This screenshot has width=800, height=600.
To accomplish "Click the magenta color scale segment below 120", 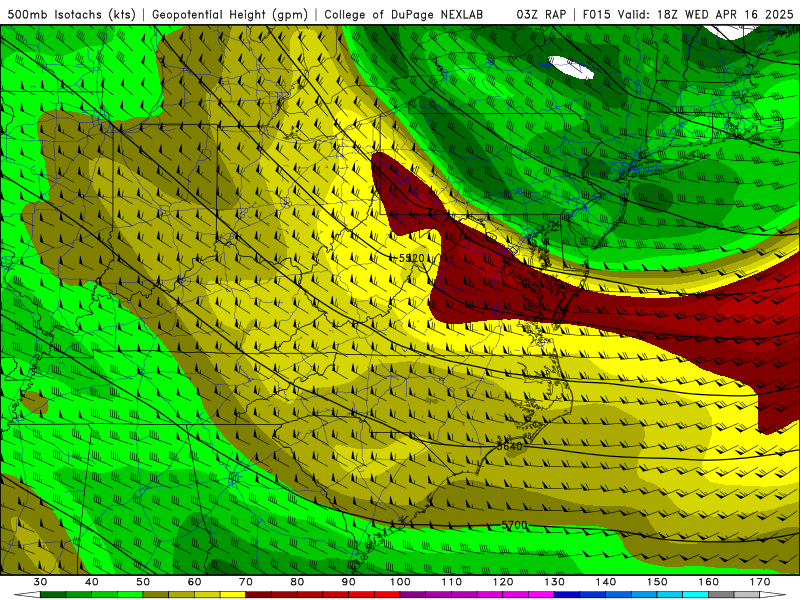I will (516, 595).
